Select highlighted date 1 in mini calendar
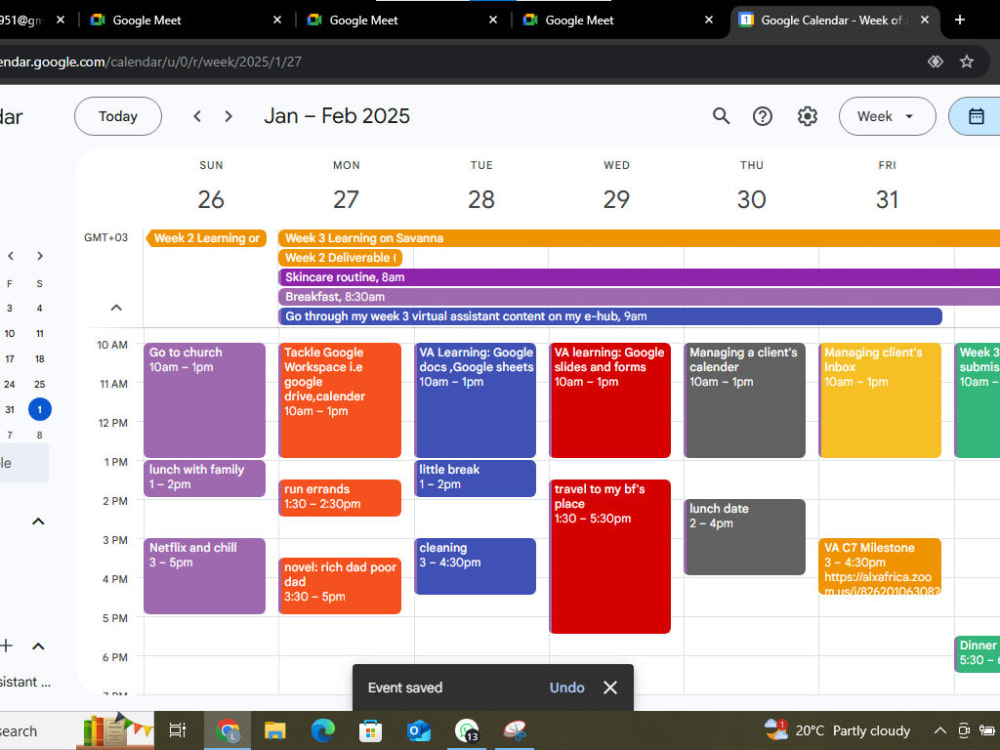The image size is (1000, 750). (40, 409)
